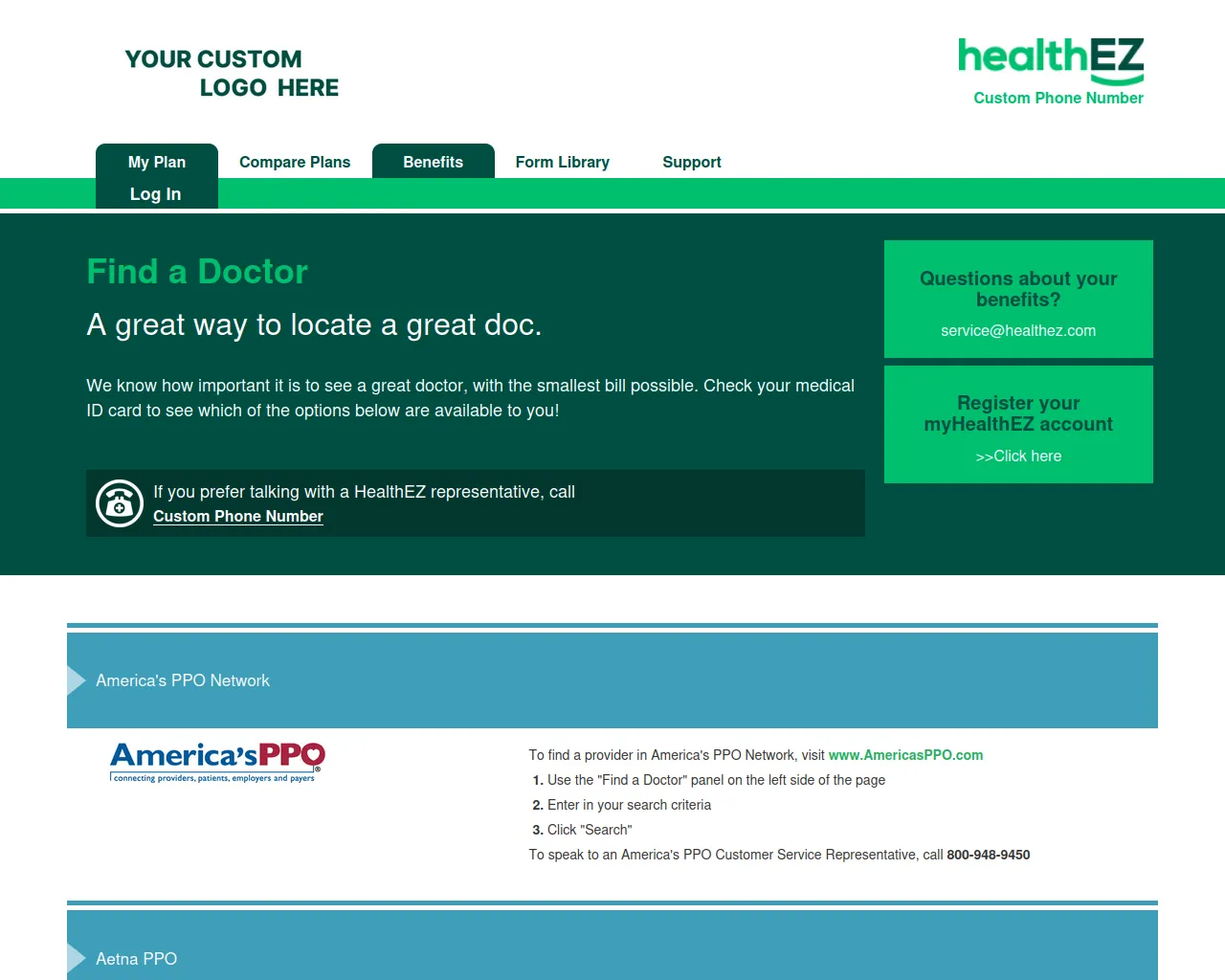Click the underlined Custom Phone Number link
This screenshot has width=1225, height=980.
(238, 516)
